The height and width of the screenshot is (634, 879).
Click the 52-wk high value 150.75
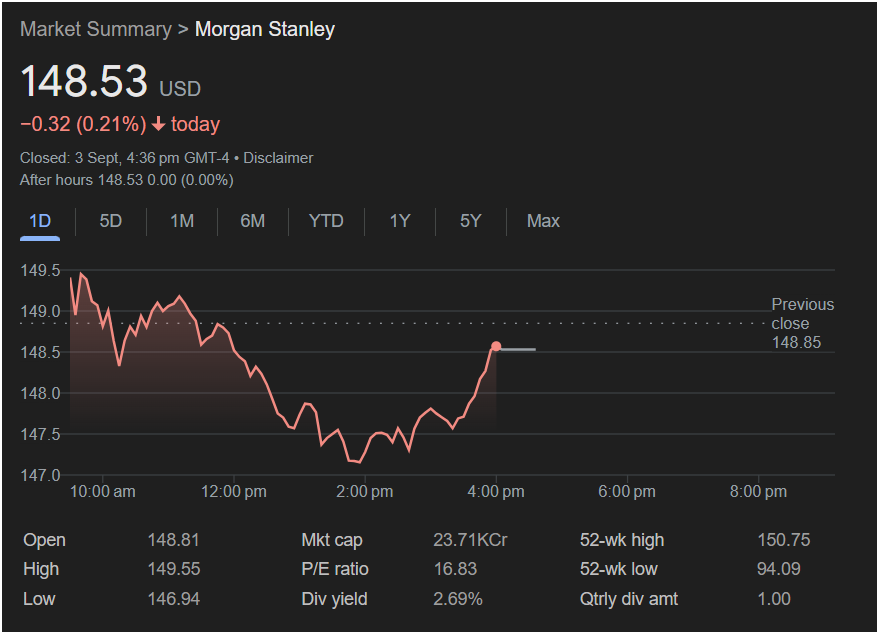pos(784,540)
